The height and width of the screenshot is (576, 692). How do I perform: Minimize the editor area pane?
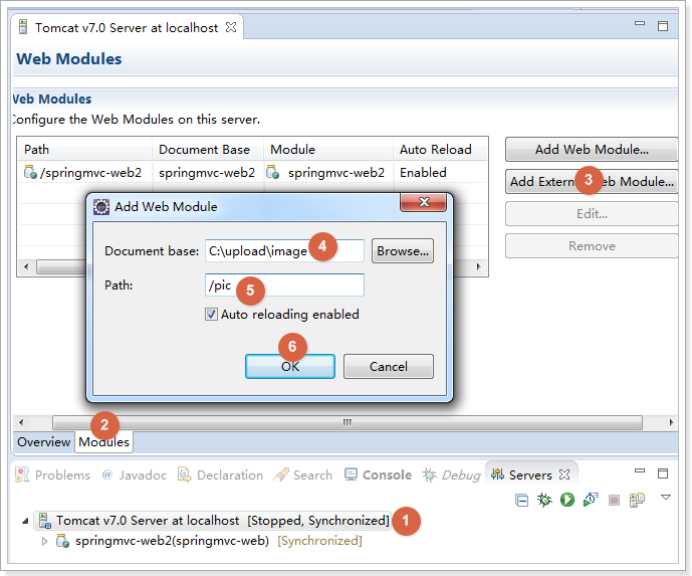639,23
